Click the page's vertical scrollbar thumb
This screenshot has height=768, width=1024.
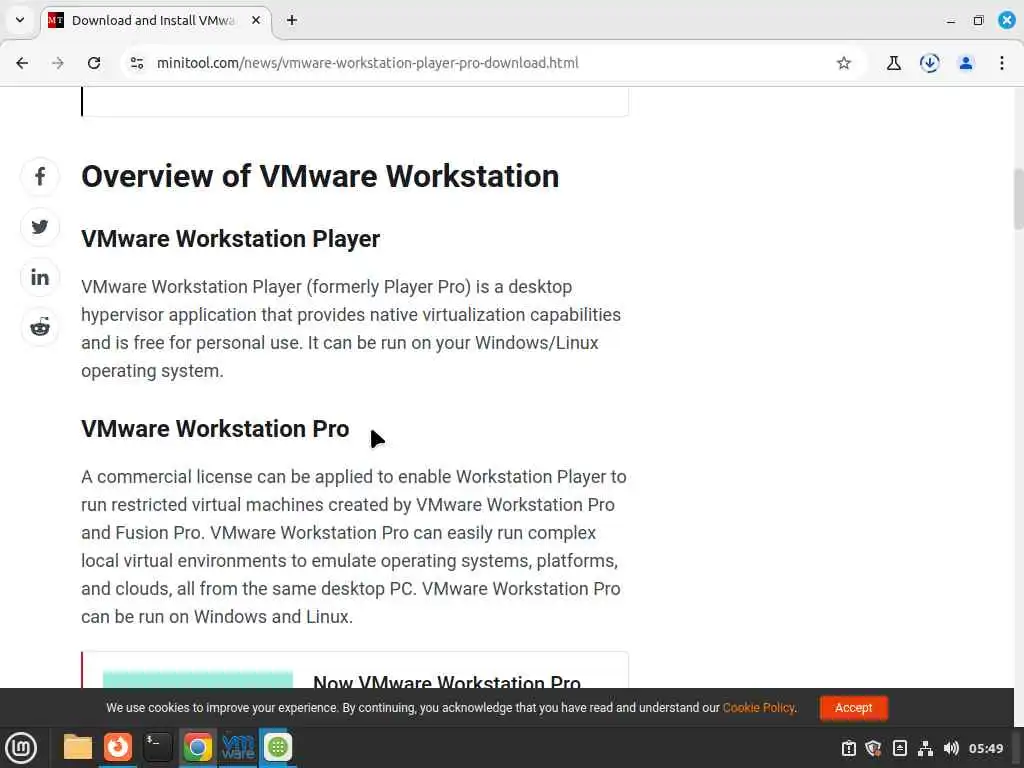[1018, 199]
